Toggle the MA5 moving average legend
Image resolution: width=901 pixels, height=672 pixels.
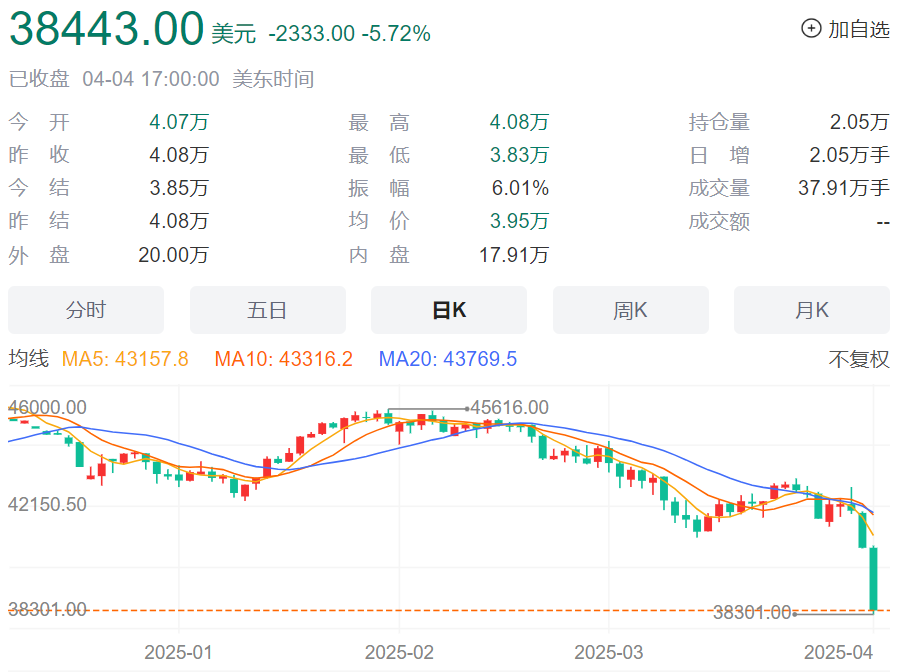tap(124, 359)
